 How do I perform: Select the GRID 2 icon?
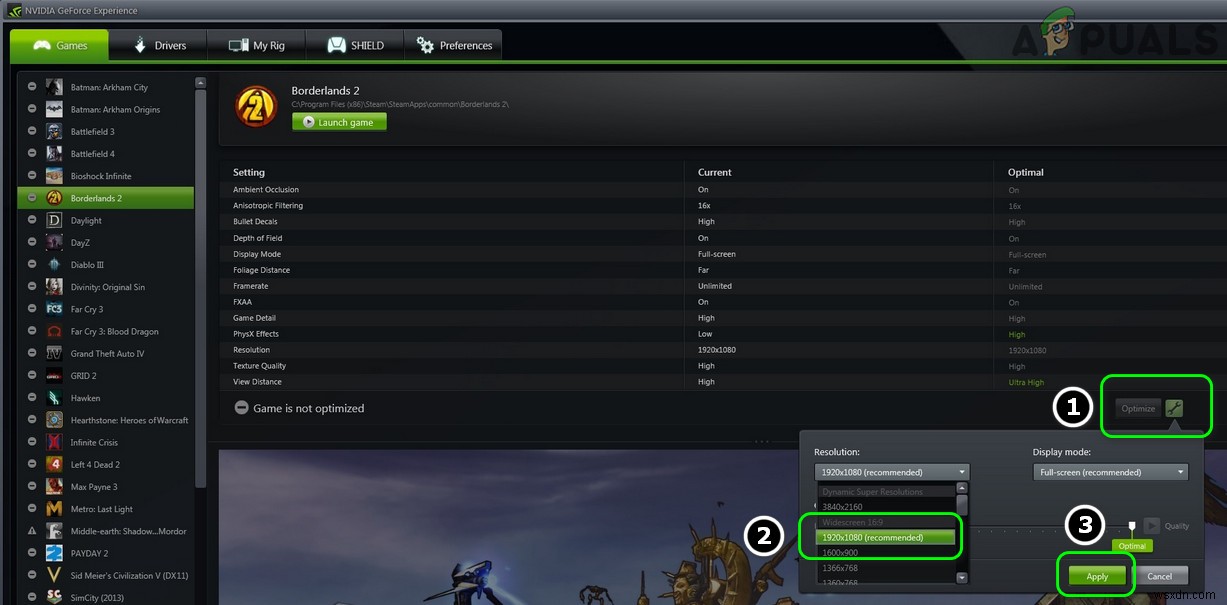[x=54, y=376]
